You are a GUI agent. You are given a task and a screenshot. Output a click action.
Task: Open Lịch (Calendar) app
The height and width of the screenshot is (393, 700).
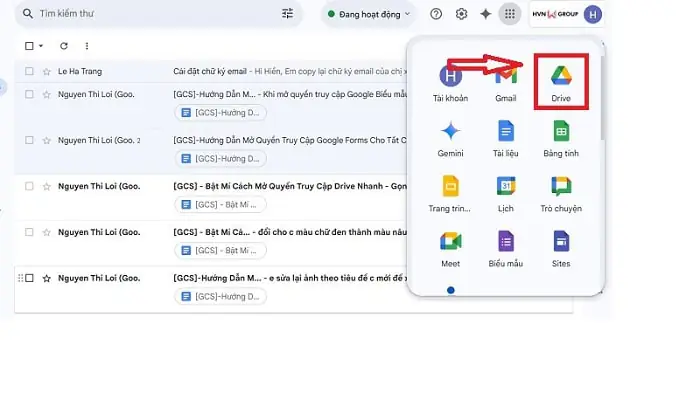point(506,193)
